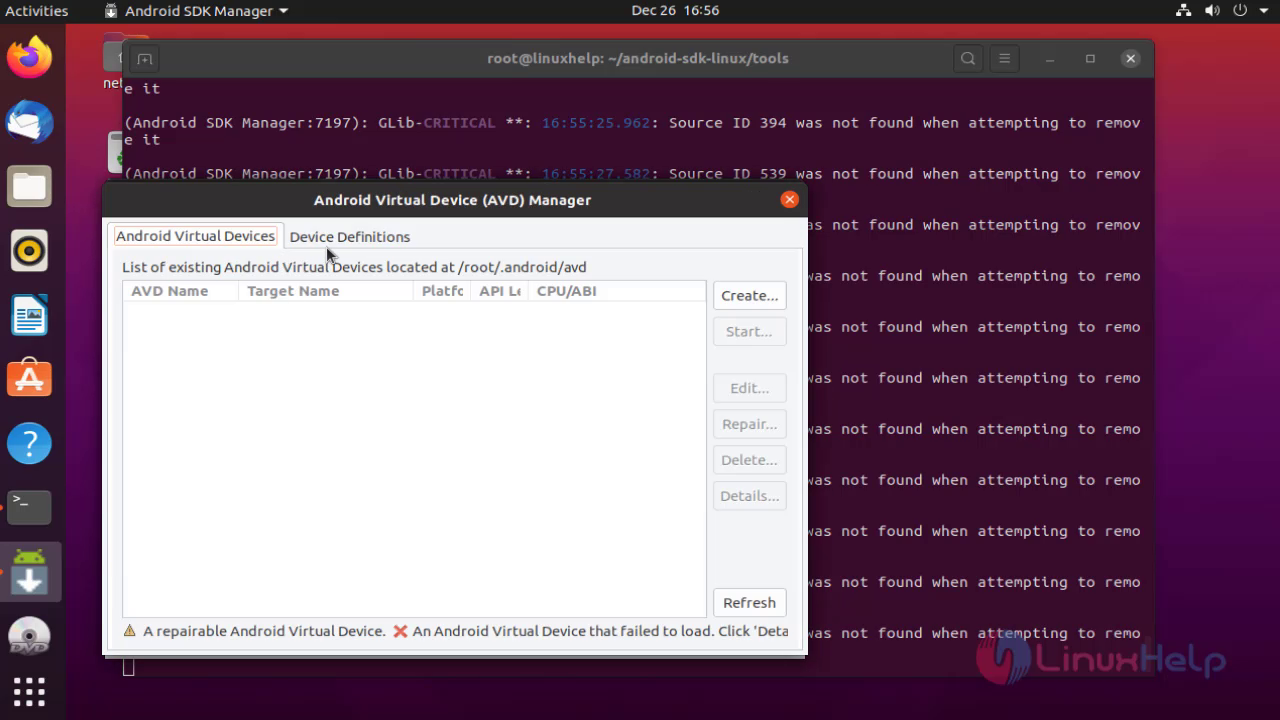This screenshot has height=720, width=1280.
Task: Launch LibreOffice Writer from the dock
Action: click(x=30, y=315)
